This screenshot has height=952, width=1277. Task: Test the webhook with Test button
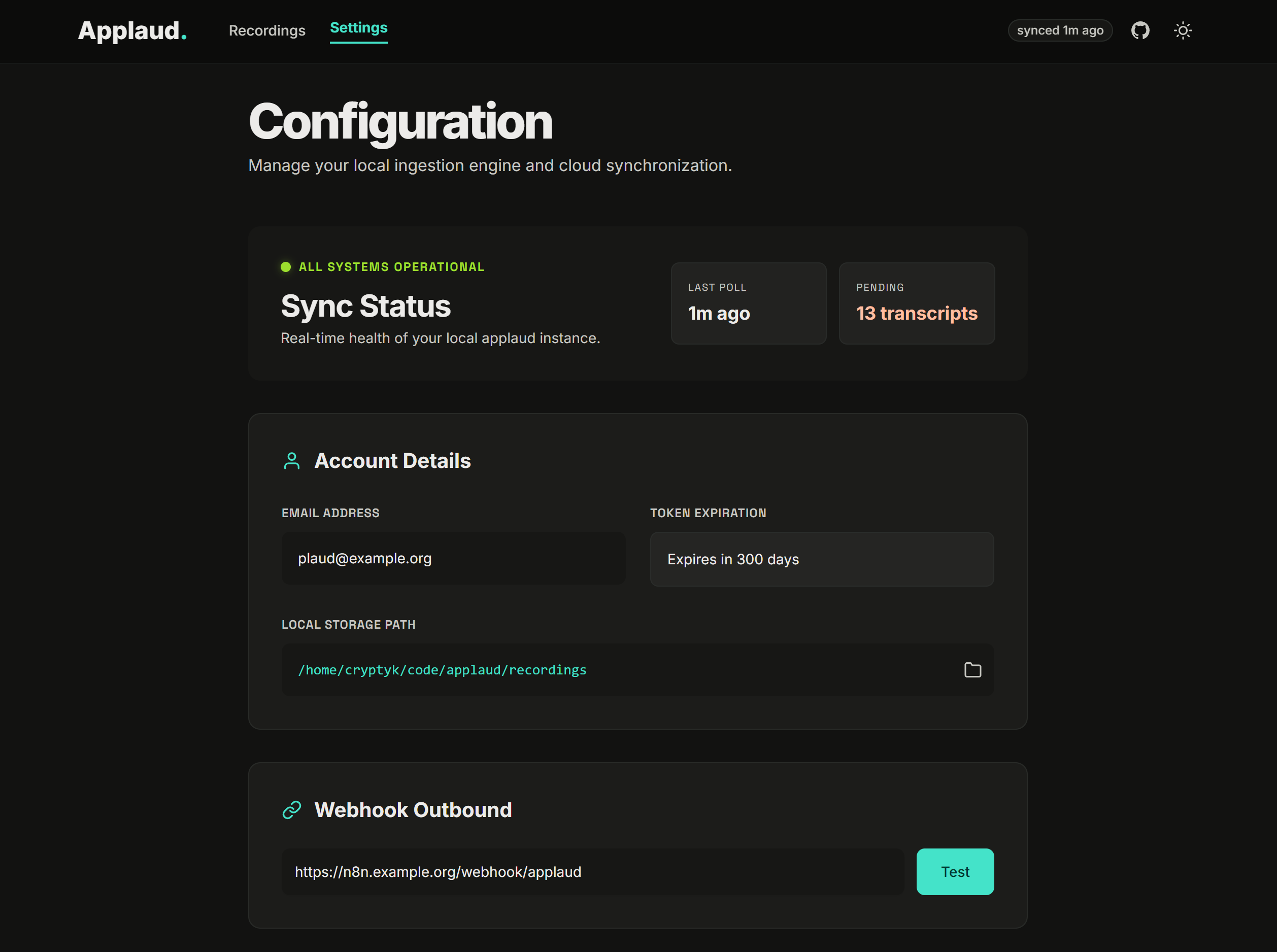tap(955, 871)
